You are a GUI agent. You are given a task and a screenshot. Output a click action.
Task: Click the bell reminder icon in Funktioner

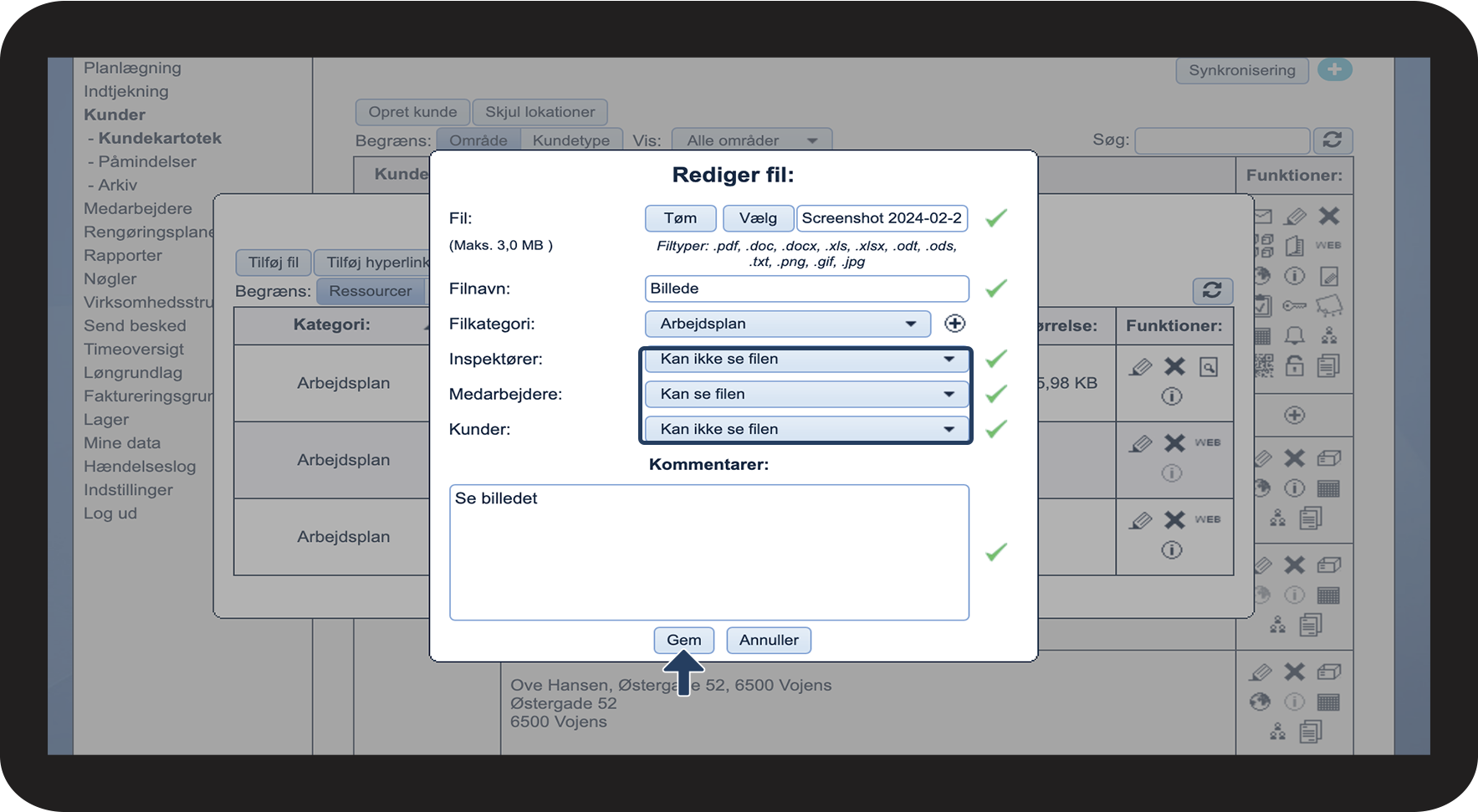[x=1295, y=336]
